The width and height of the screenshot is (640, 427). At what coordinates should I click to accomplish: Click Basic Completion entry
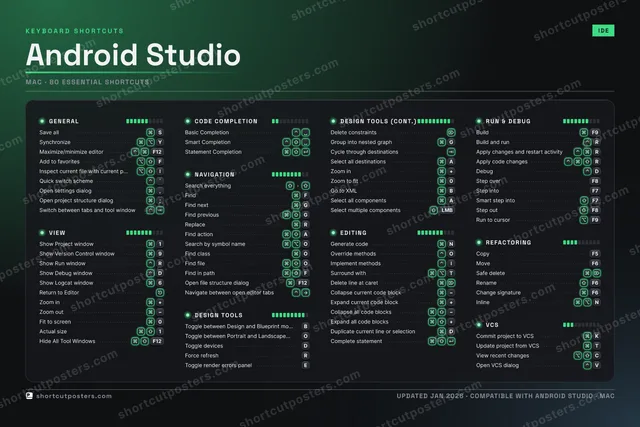pos(247,132)
